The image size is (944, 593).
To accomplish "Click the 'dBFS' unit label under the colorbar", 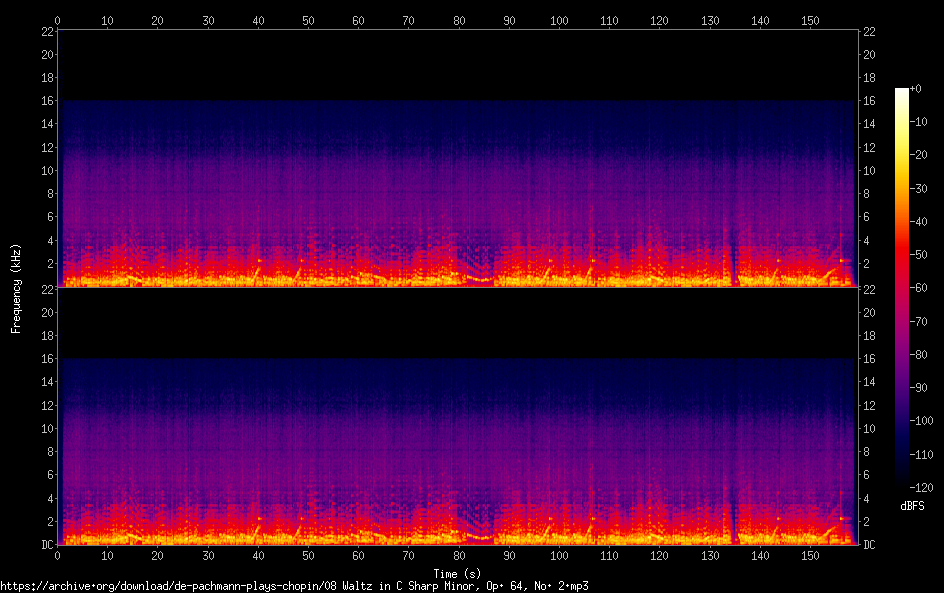I will 912,506.
